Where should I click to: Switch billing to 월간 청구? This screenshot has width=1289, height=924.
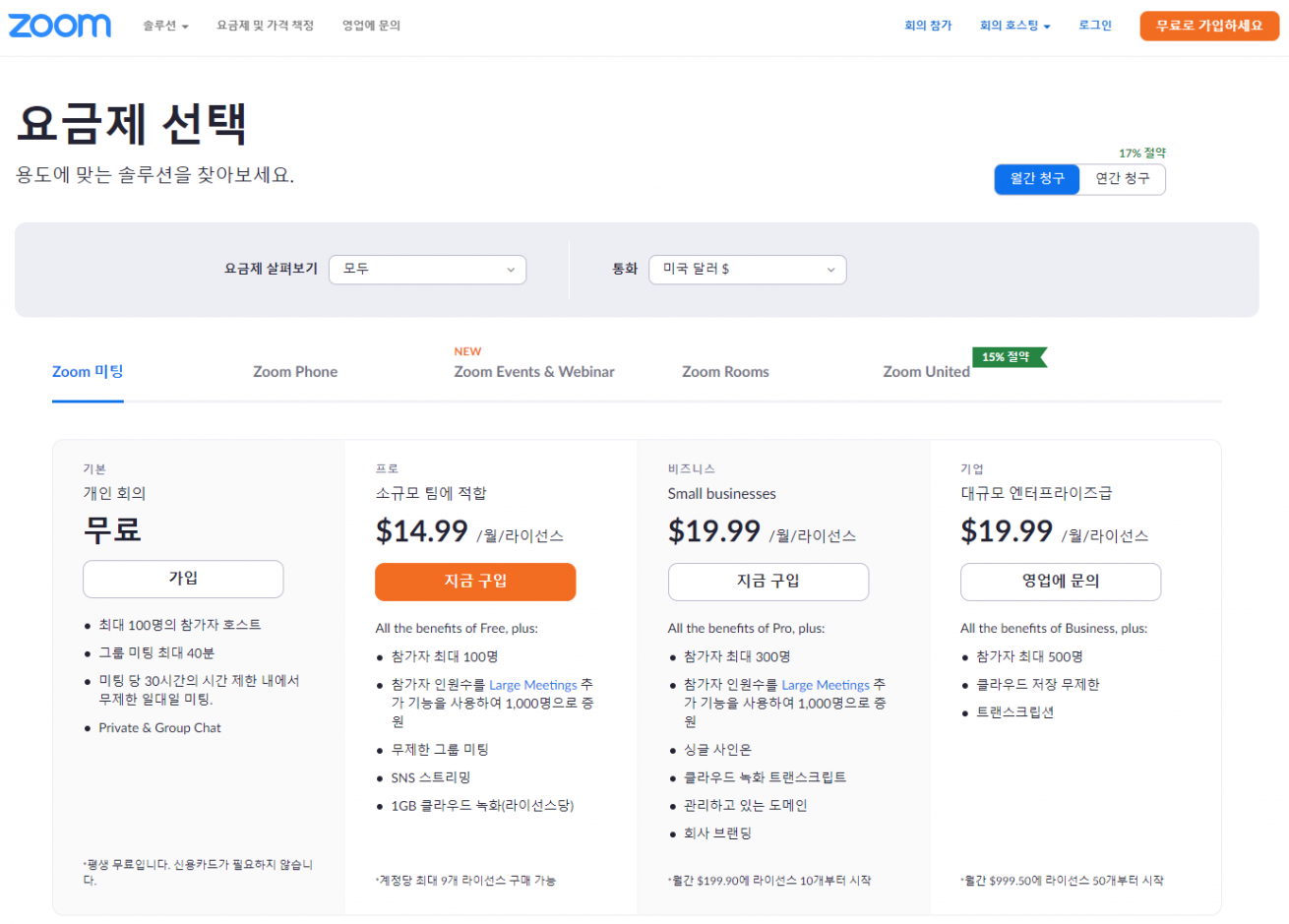pos(1037,179)
